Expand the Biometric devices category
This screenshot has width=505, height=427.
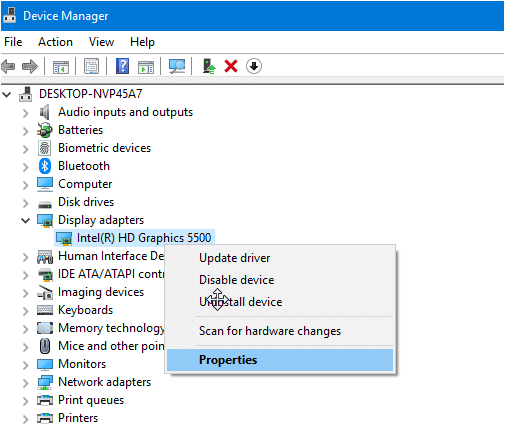pos(26,149)
